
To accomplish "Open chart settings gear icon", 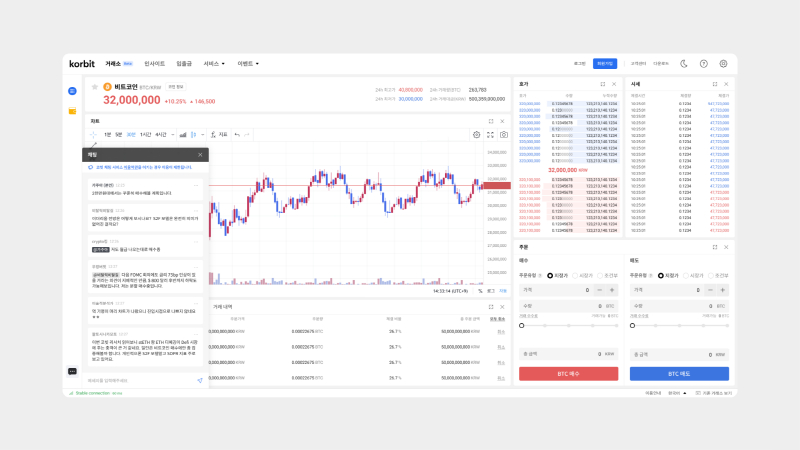I will tap(477, 134).
